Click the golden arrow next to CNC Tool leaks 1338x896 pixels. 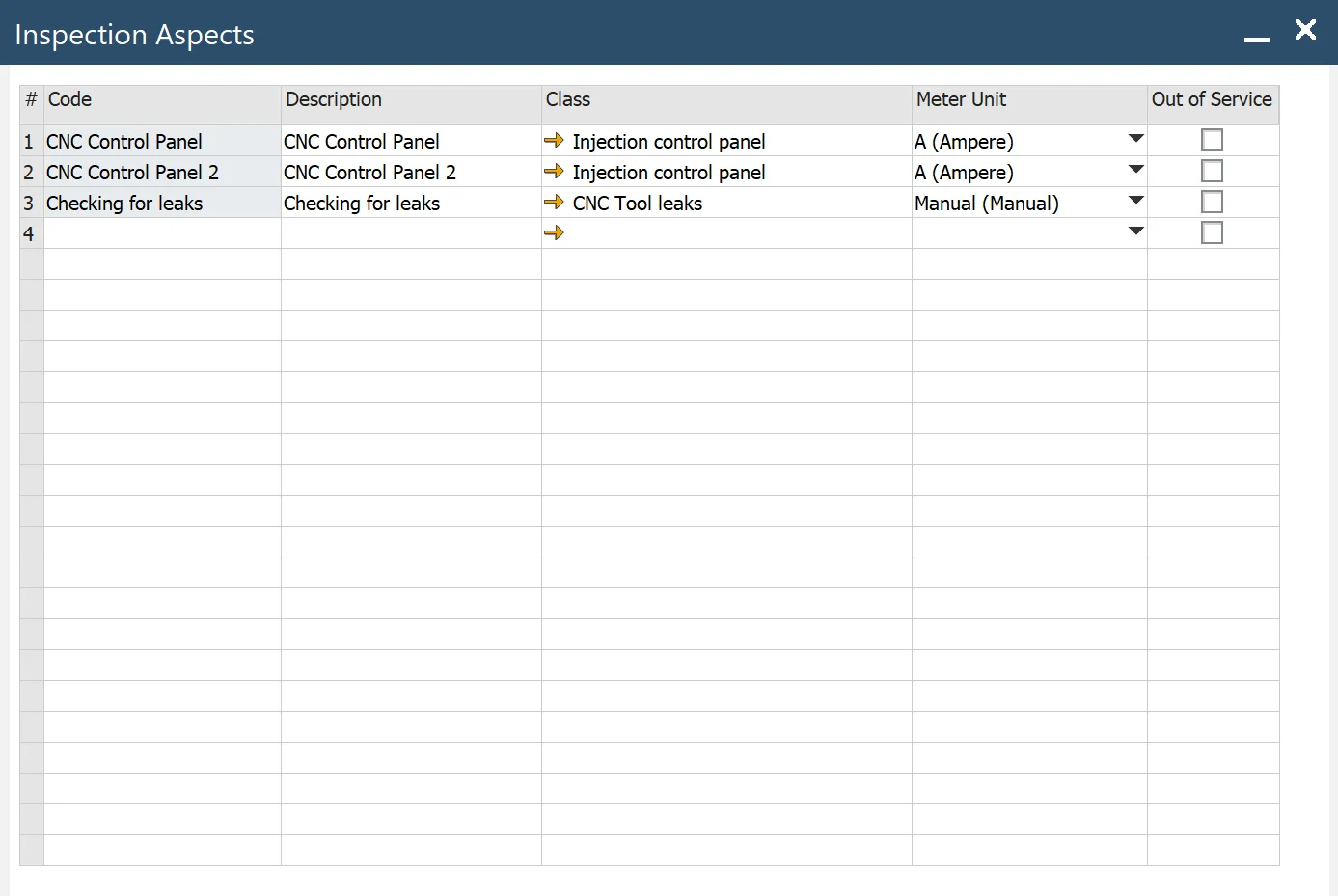point(554,203)
